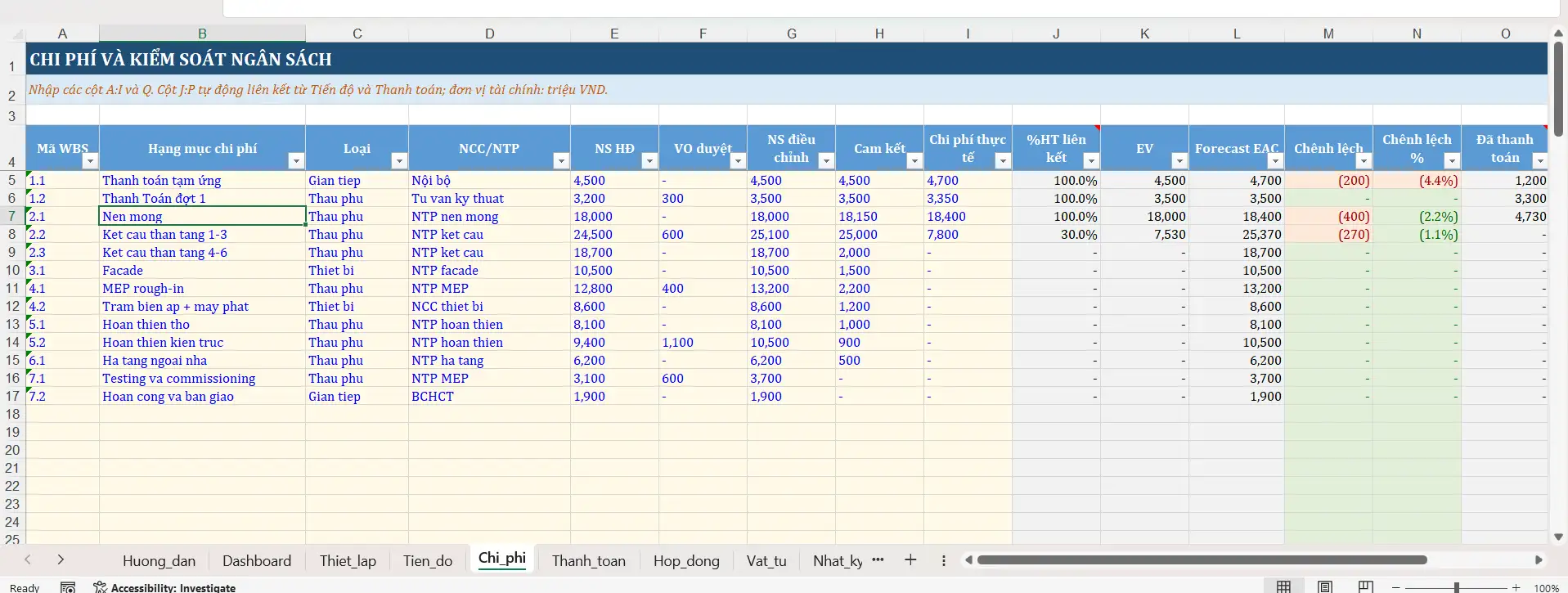This screenshot has height=593, width=1568.
Task: Switch to Page Layout view
Action: (x=1324, y=586)
